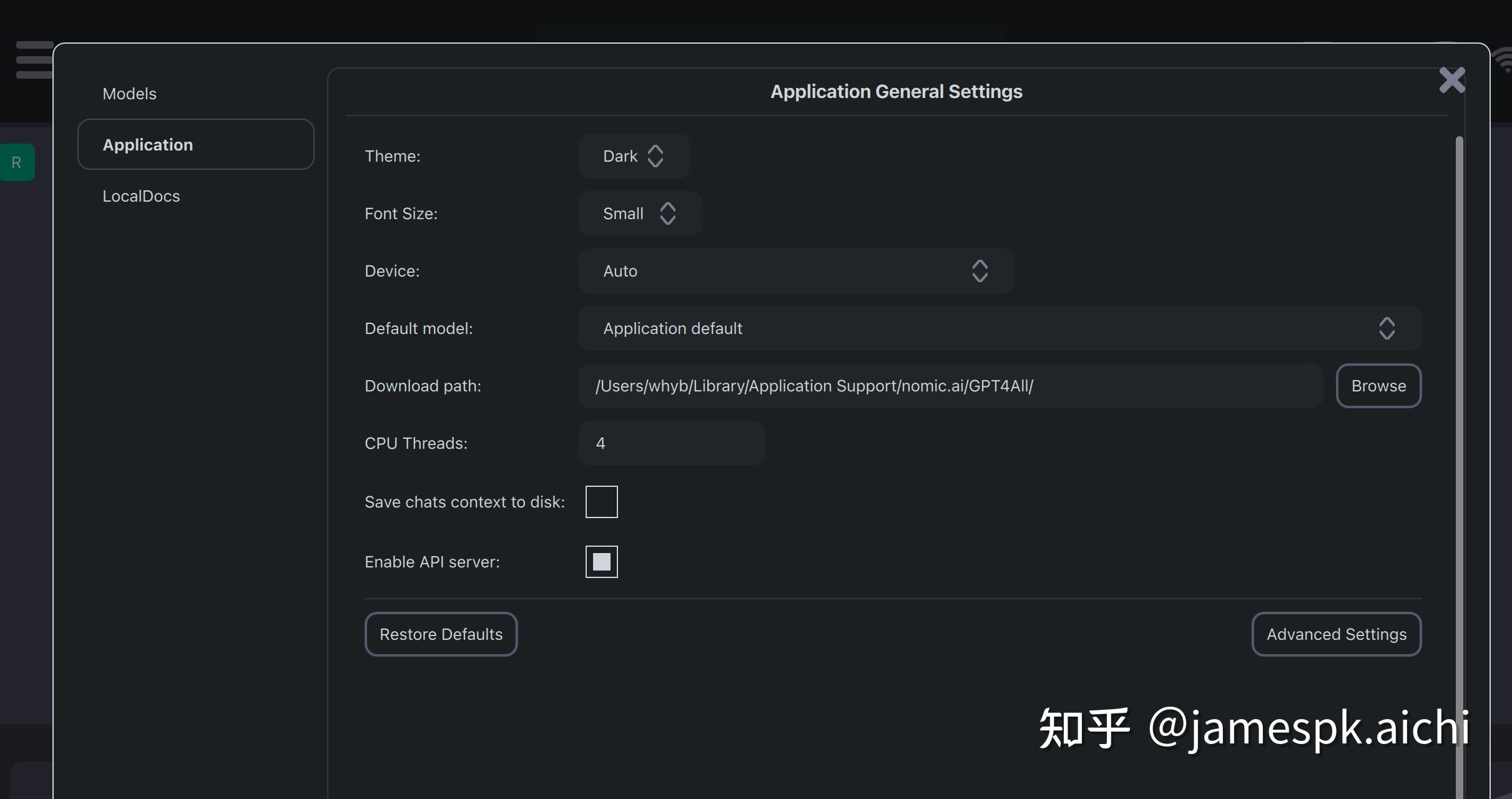This screenshot has width=1512, height=799.
Task: Open the LocalDocs settings tab
Action: pyautogui.click(x=141, y=196)
